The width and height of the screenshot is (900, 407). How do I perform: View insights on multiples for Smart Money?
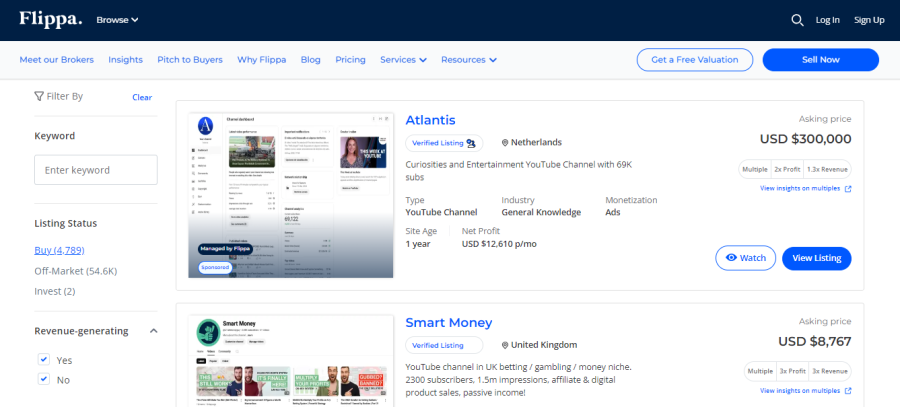coord(800,391)
